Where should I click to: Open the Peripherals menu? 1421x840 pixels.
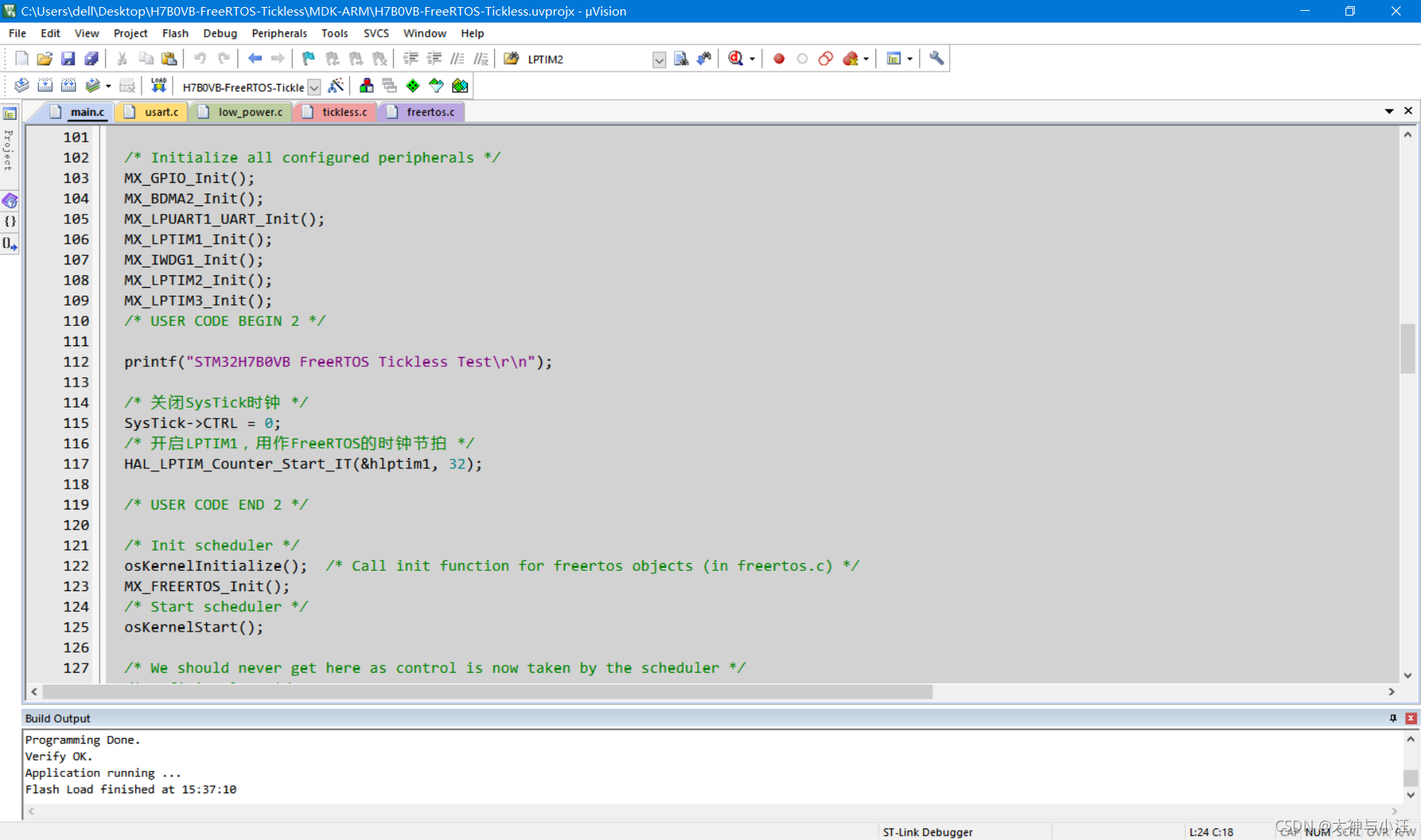point(279,33)
